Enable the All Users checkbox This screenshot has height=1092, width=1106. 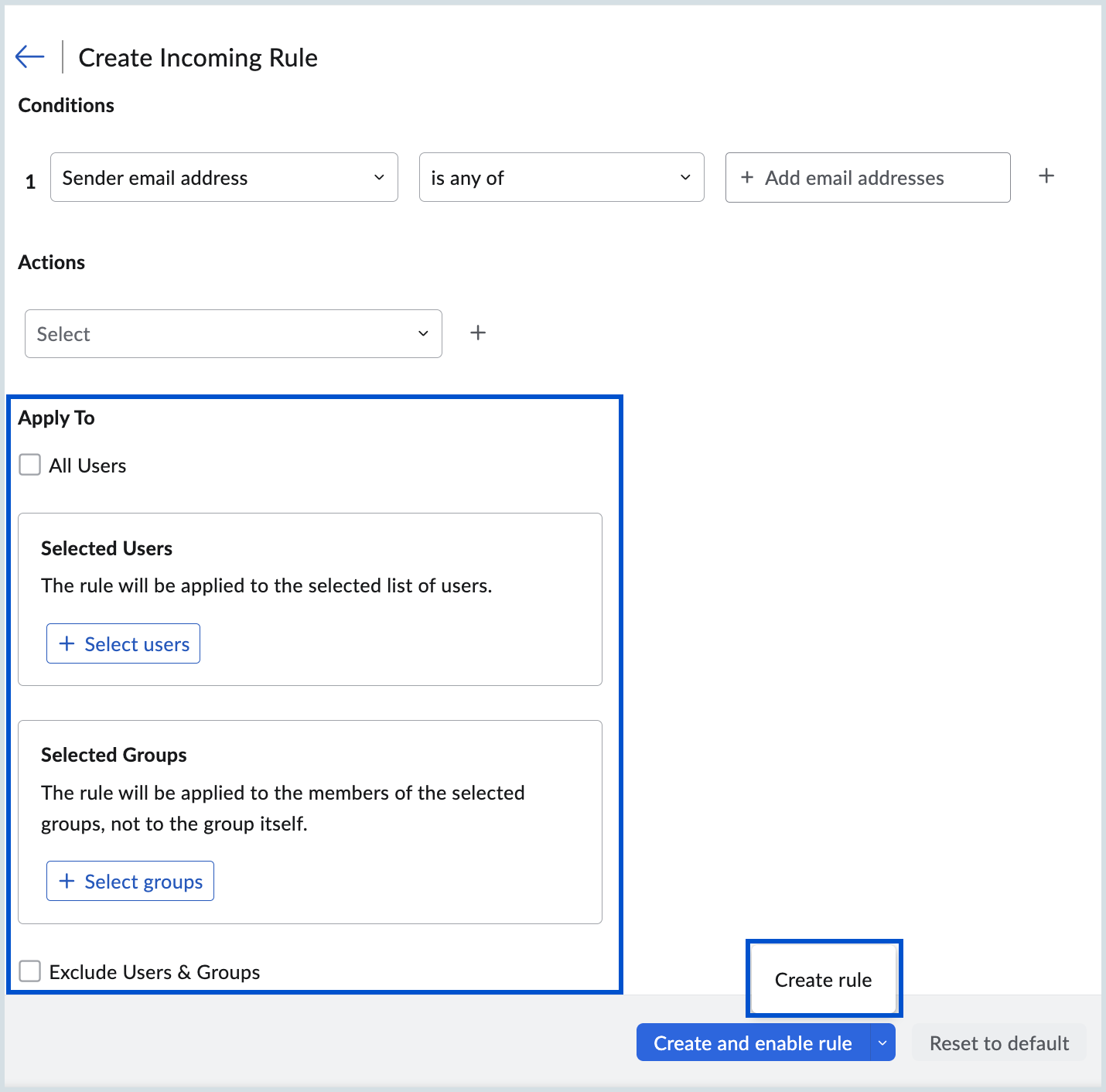pos(30,465)
